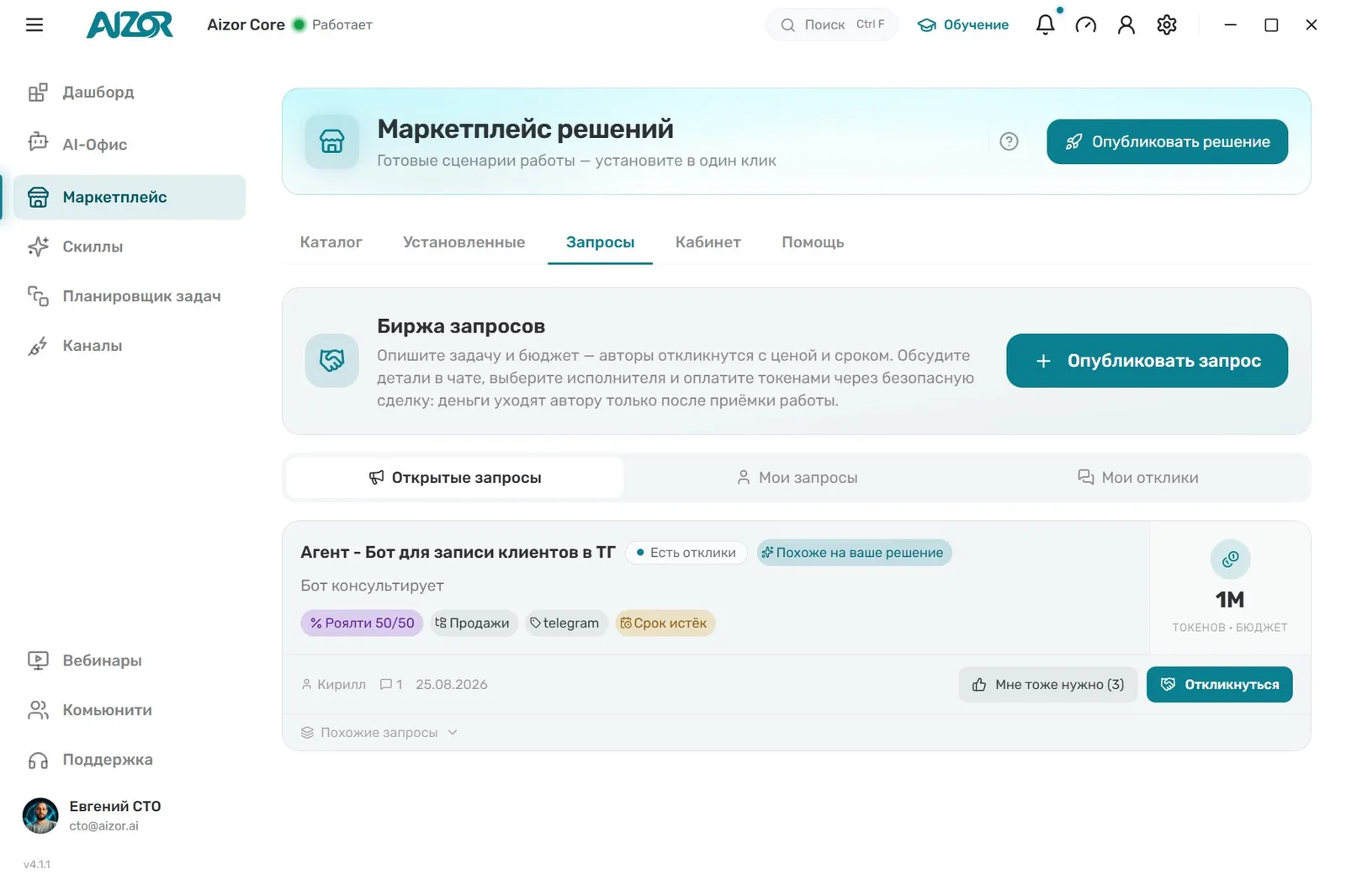Open the Помощь tab
Image resolution: width=1346 pixels, height=896 pixels.
coord(813,242)
